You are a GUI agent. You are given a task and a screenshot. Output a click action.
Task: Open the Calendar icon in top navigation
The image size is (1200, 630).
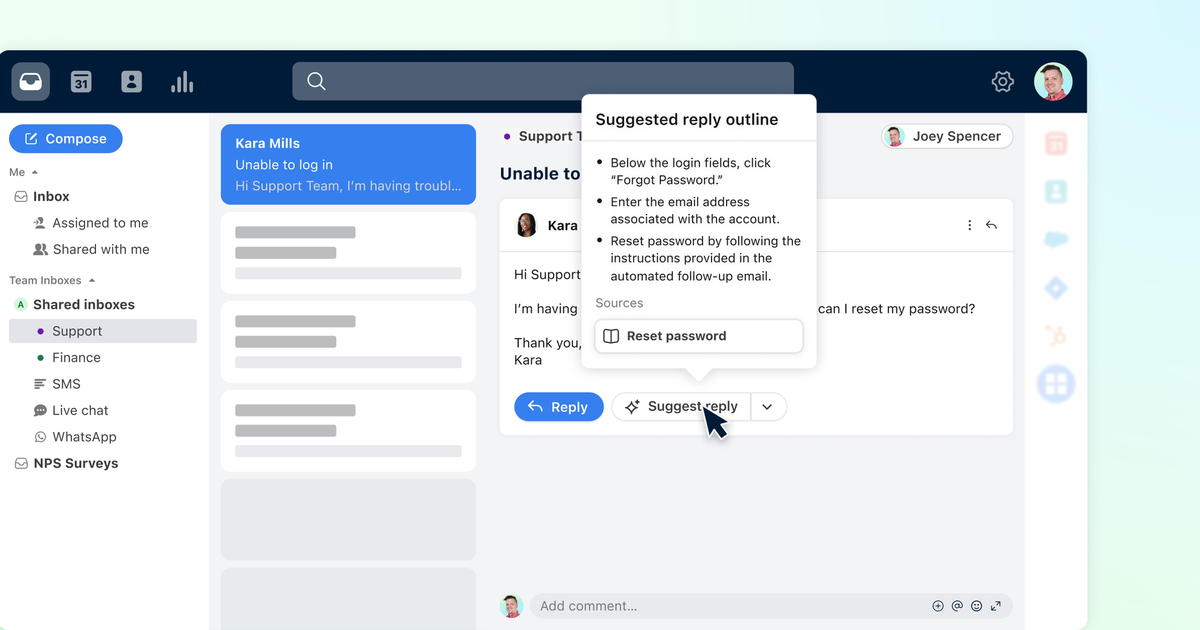[80, 81]
